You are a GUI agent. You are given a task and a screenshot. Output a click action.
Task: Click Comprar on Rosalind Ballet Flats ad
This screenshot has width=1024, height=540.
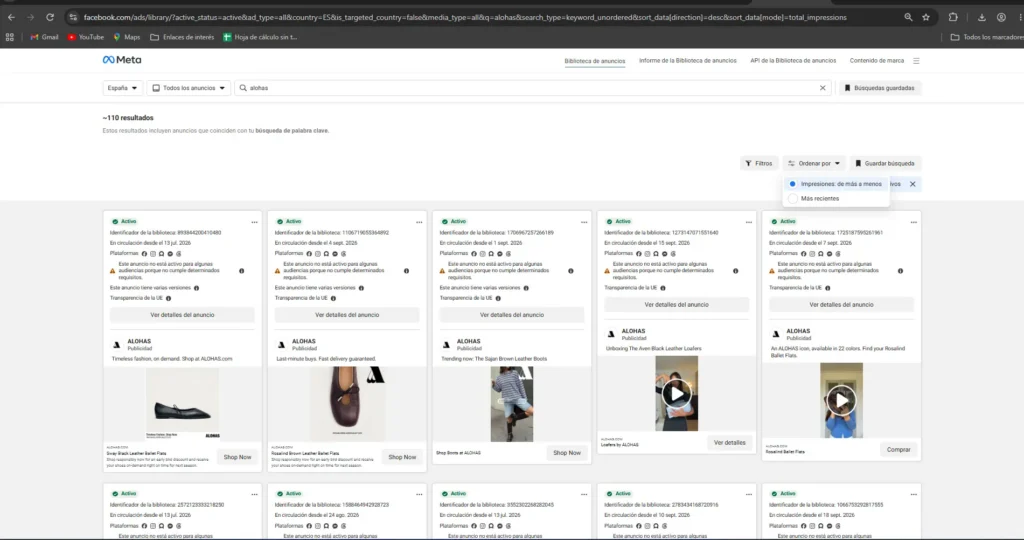tap(898, 449)
